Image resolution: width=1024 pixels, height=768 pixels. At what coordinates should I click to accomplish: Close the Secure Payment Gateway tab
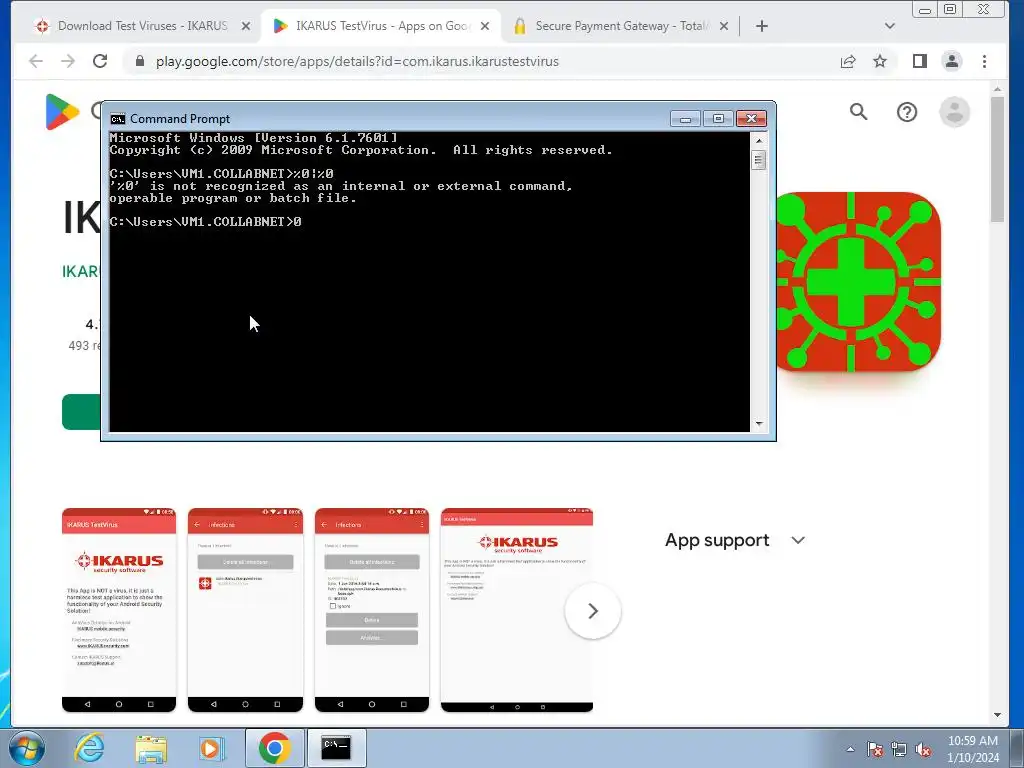tap(724, 26)
